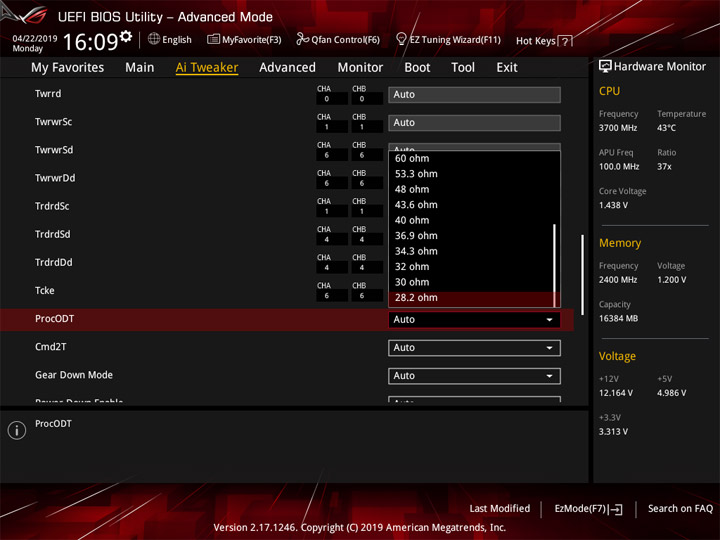
Task: Select the ProcODT setting row
Action: pyautogui.click(x=287, y=320)
